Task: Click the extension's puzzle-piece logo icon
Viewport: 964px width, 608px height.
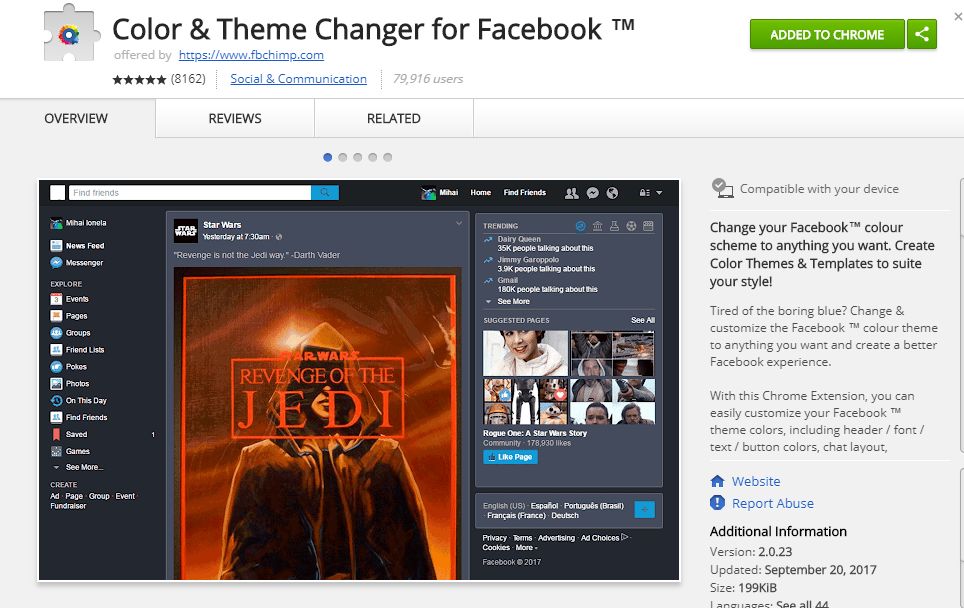Action: (71, 33)
